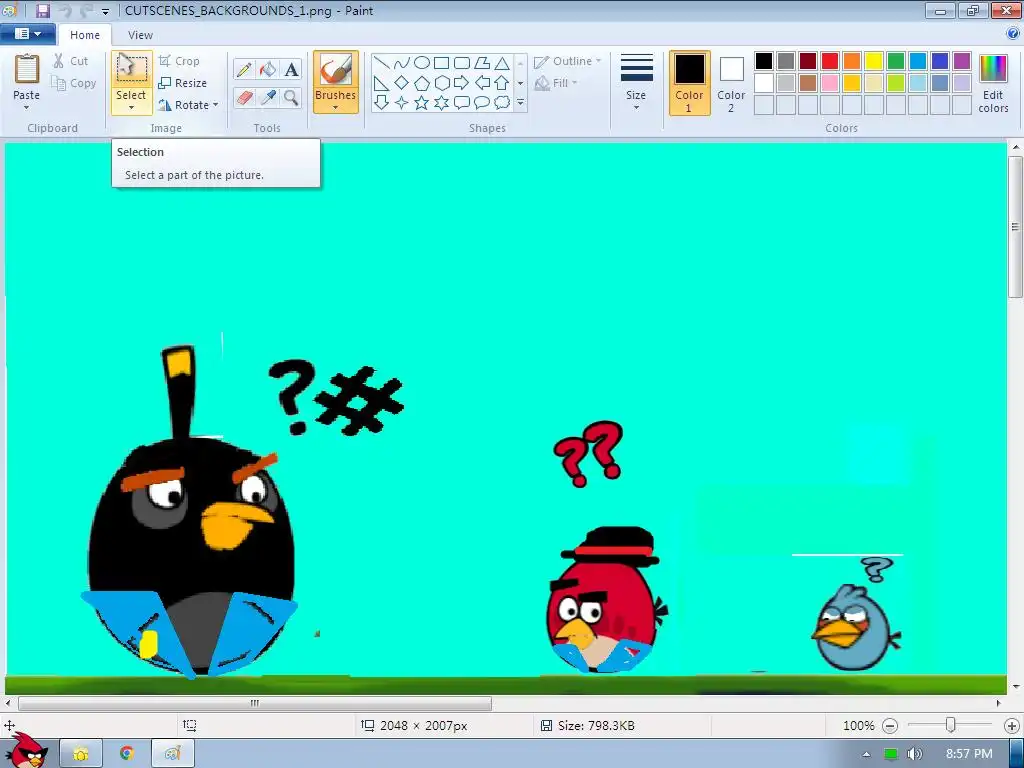Select the Magnifier tool
Image resolution: width=1024 pixels, height=768 pixels.
(x=291, y=97)
